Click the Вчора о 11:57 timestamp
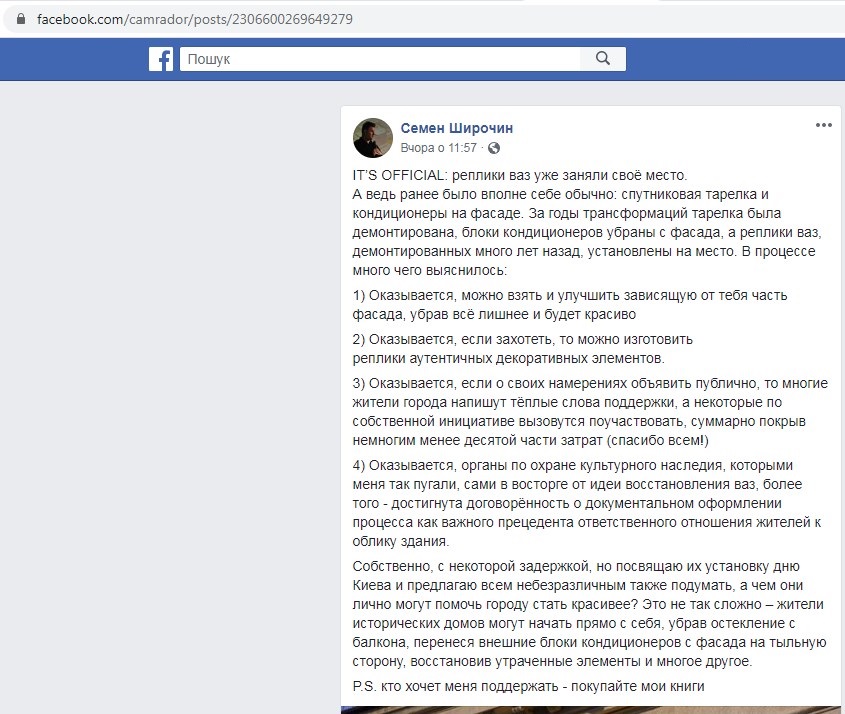Viewport: 845px width, 714px height. click(x=439, y=148)
